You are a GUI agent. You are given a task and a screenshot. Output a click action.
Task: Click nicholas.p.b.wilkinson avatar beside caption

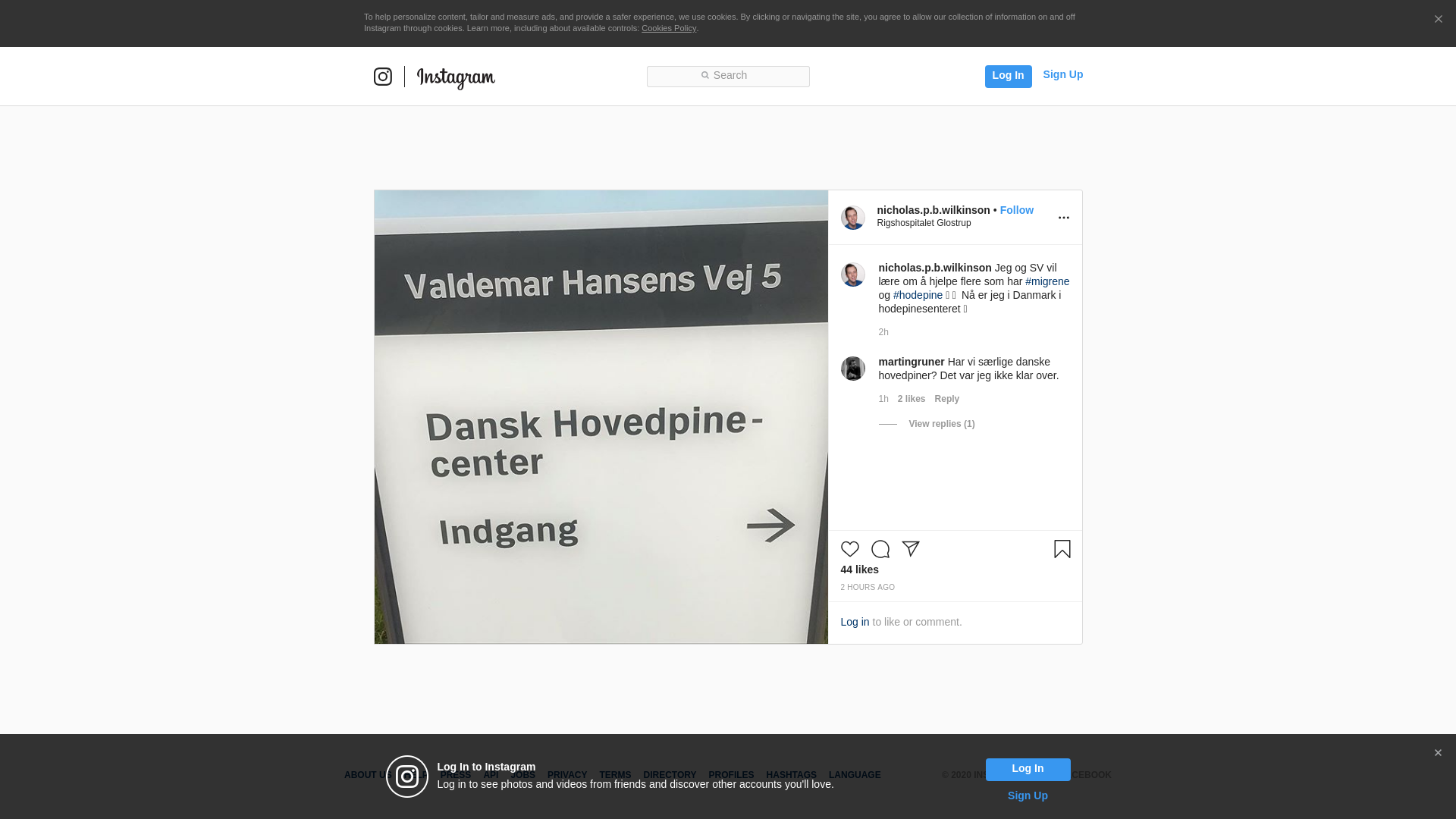coord(853,275)
